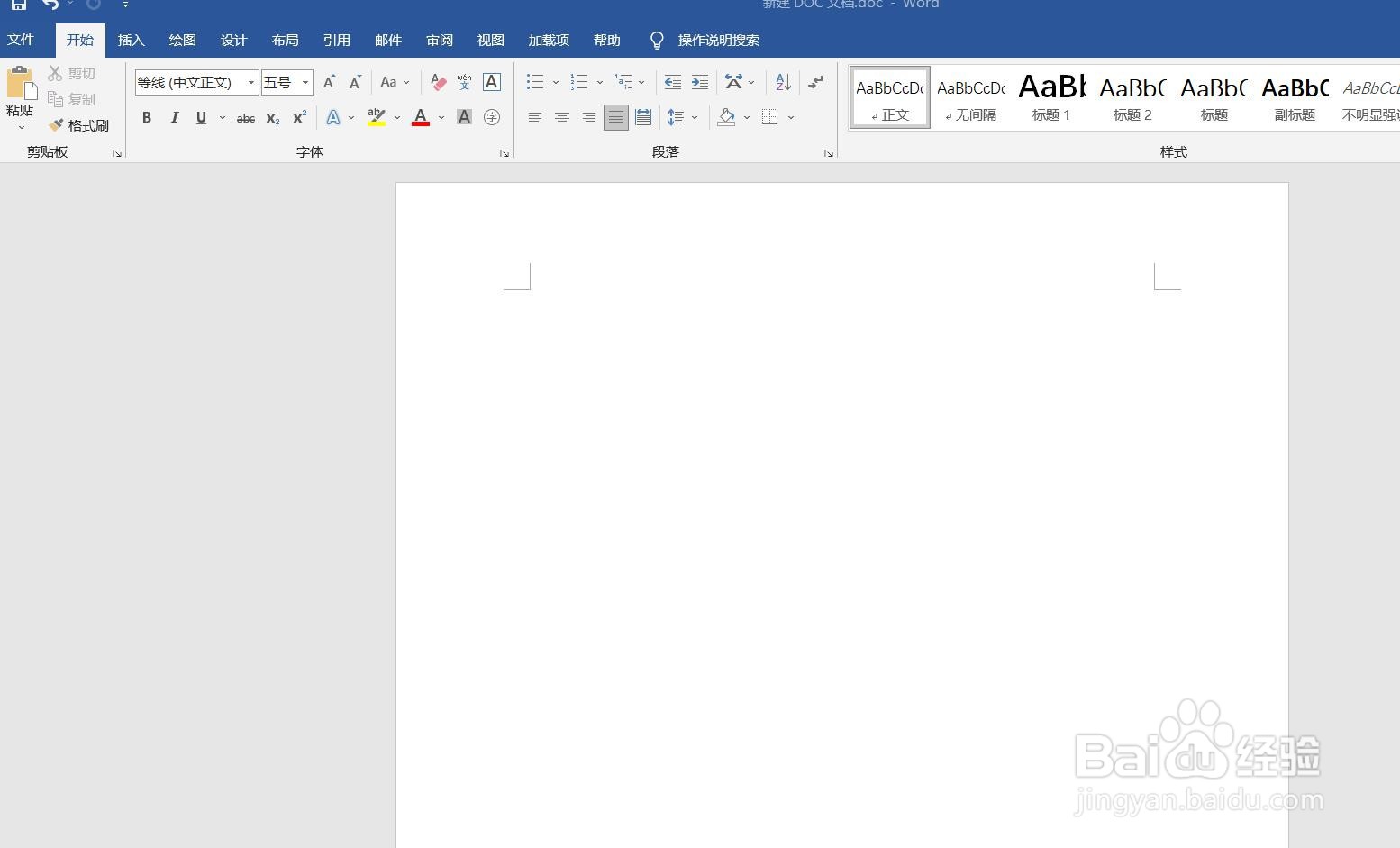Screen dimensions: 1400x848
Task: Open line spacing dropdown
Action: (682, 117)
